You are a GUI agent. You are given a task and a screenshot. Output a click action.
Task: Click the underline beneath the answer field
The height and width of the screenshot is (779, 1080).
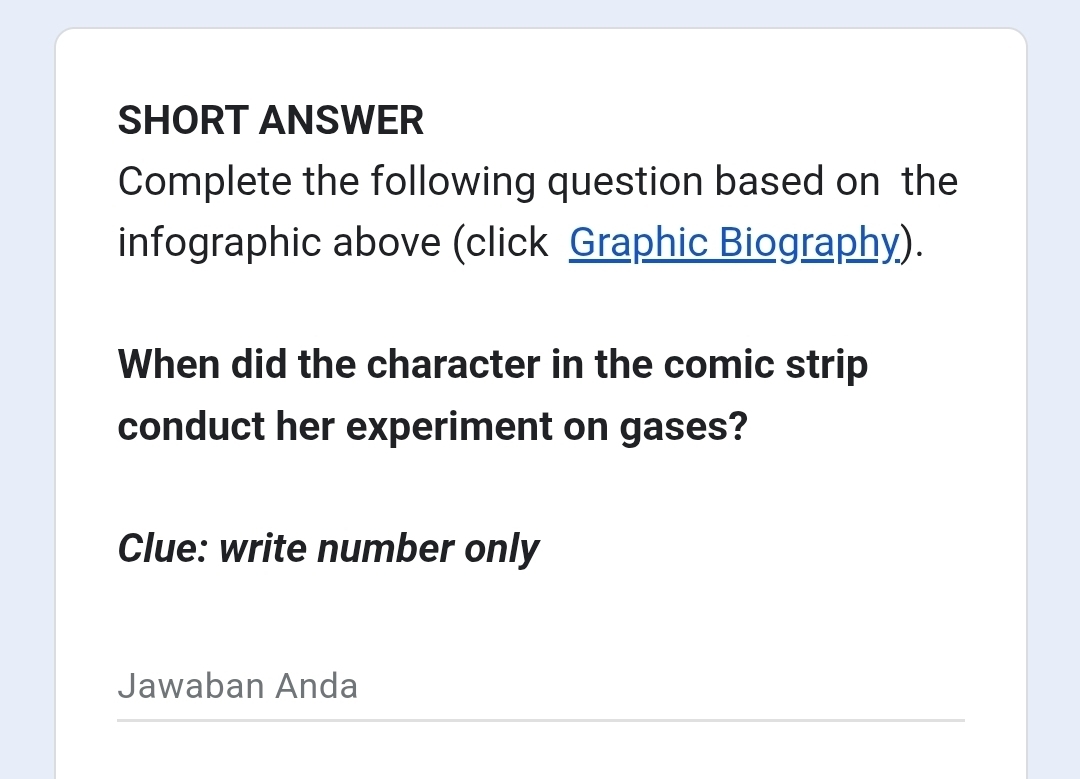(x=541, y=720)
